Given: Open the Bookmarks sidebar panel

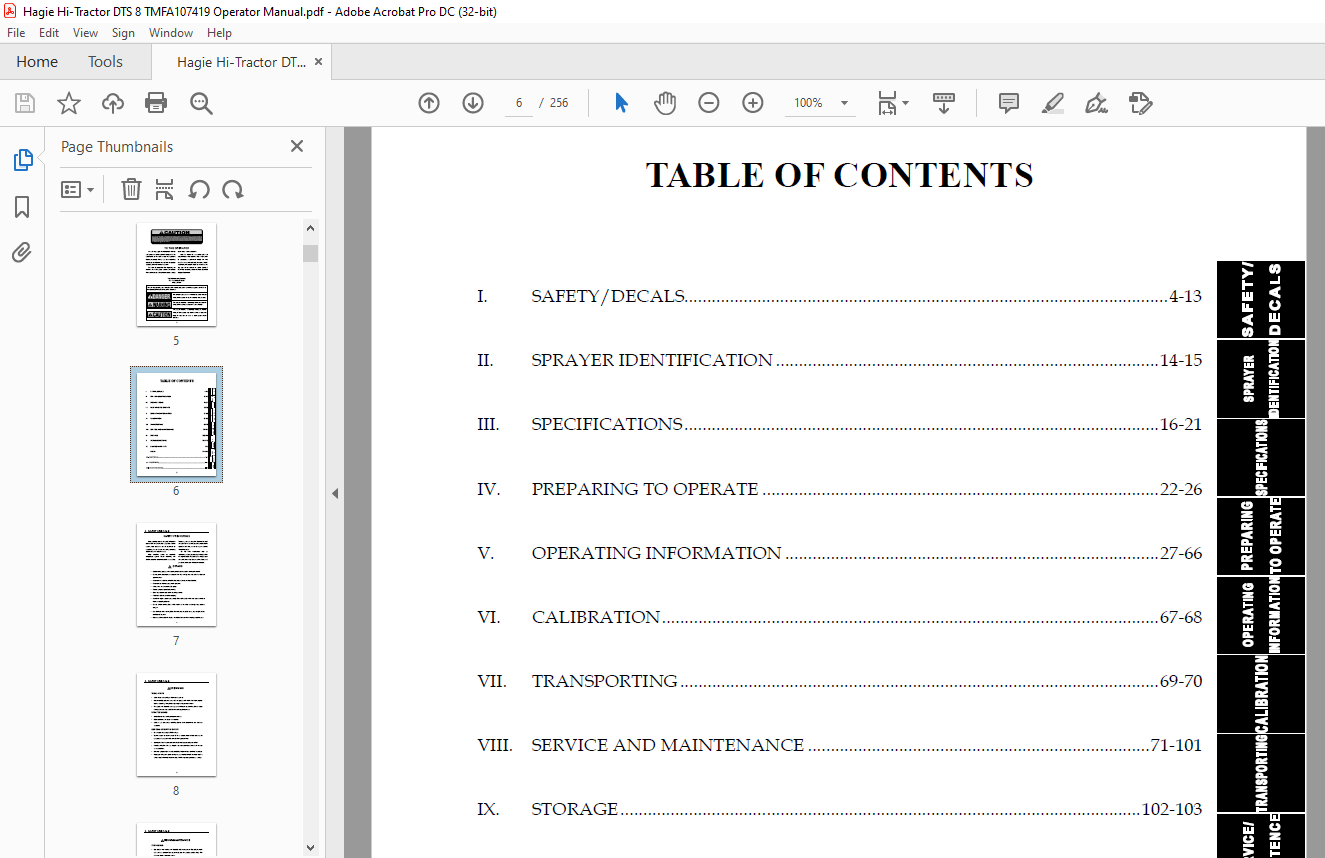Looking at the screenshot, I should (22, 207).
